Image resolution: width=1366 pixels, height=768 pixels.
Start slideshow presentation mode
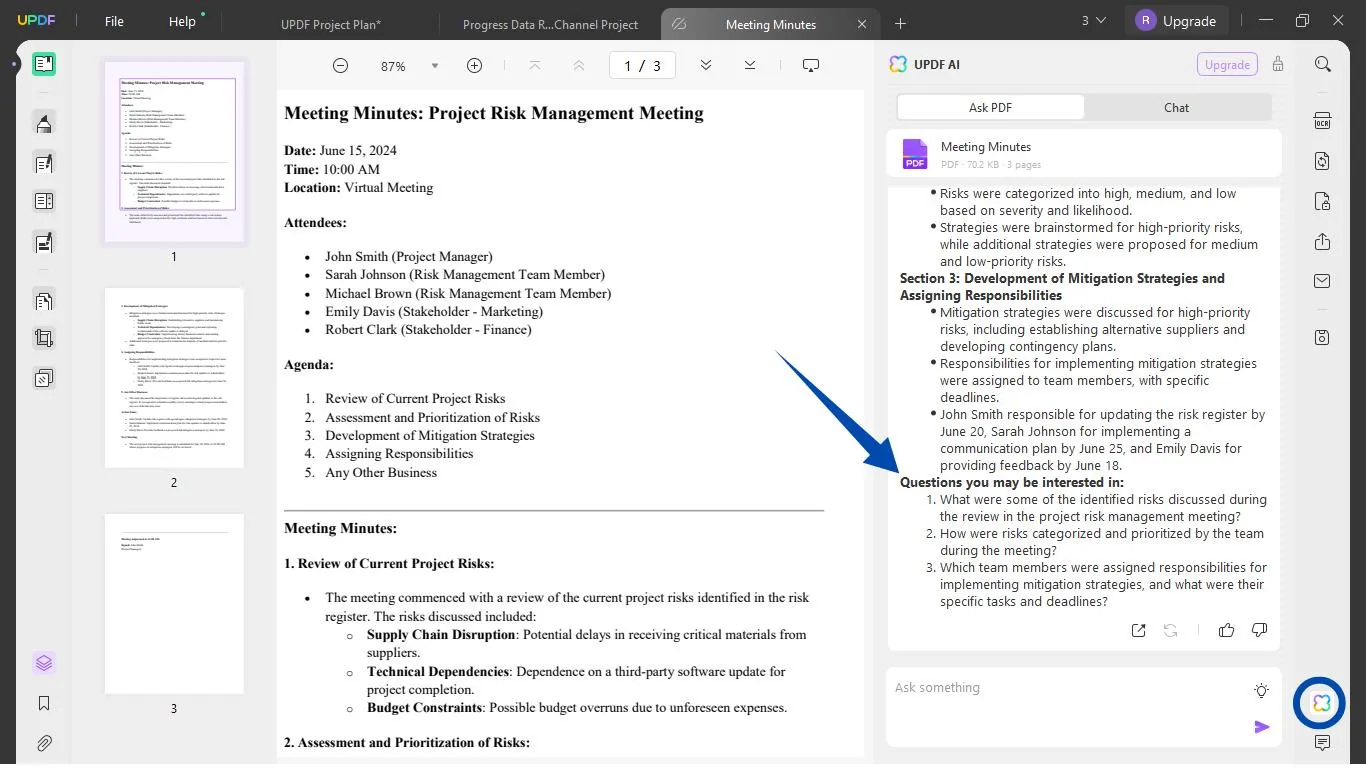coord(811,66)
